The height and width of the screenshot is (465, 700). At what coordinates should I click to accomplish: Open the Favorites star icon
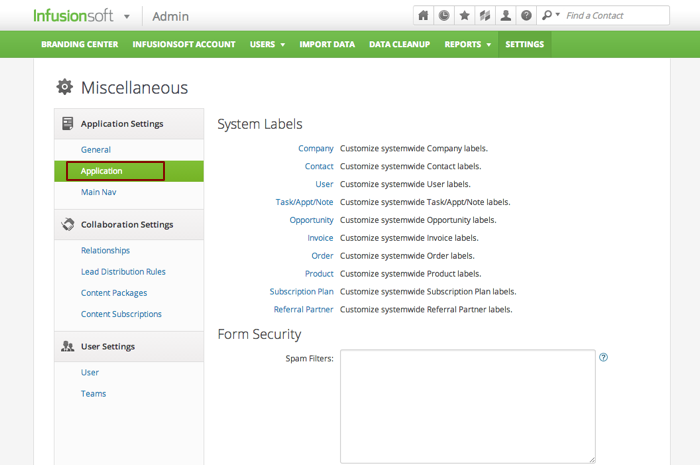[464, 16]
